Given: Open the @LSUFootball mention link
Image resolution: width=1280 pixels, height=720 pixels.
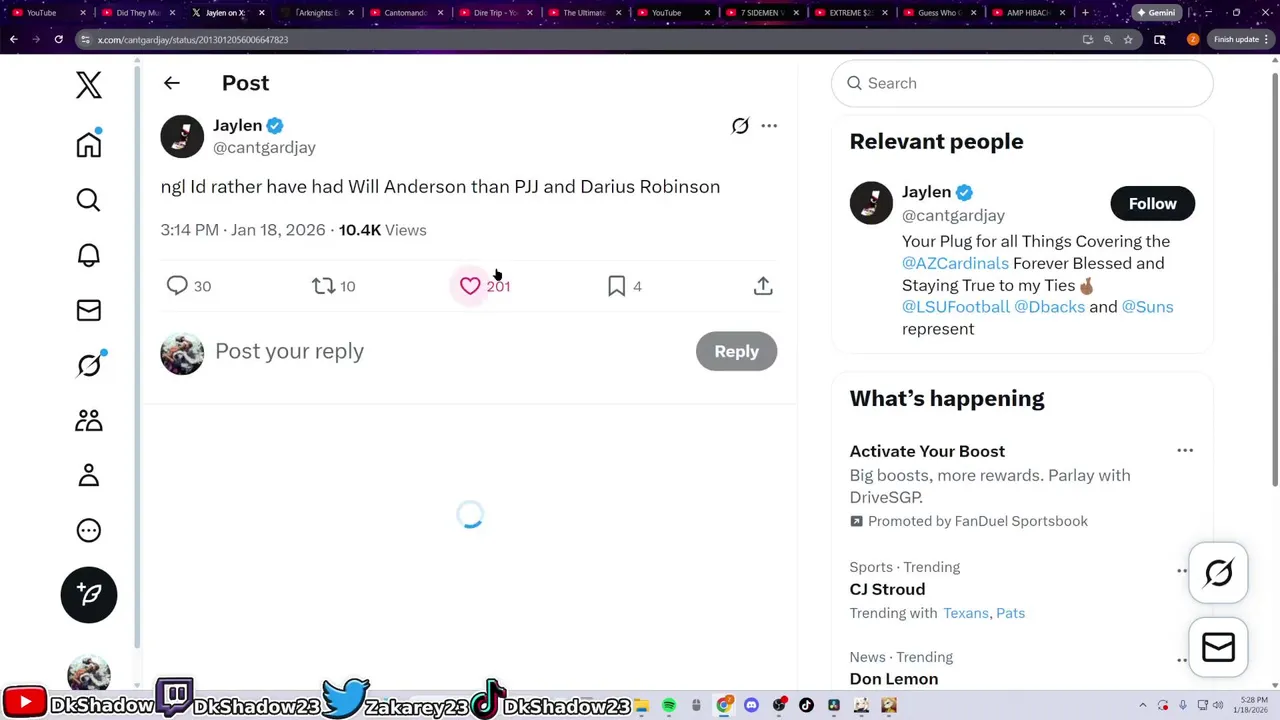Looking at the screenshot, I should [x=956, y=307].
